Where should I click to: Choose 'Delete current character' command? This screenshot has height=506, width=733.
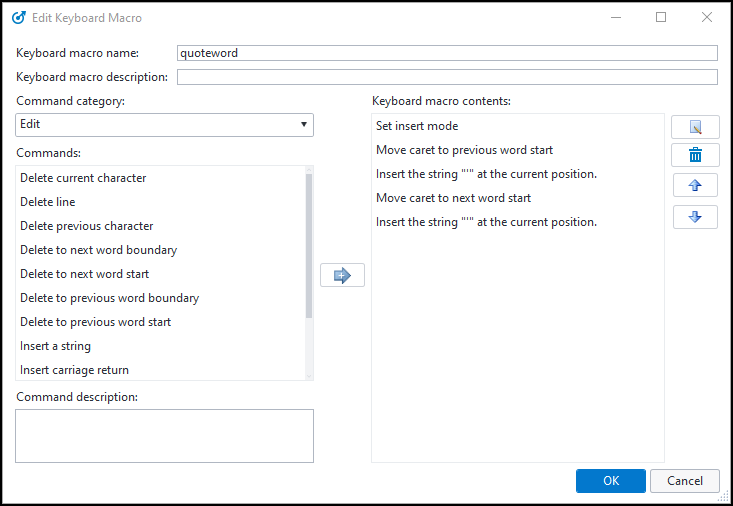[83, 178]
